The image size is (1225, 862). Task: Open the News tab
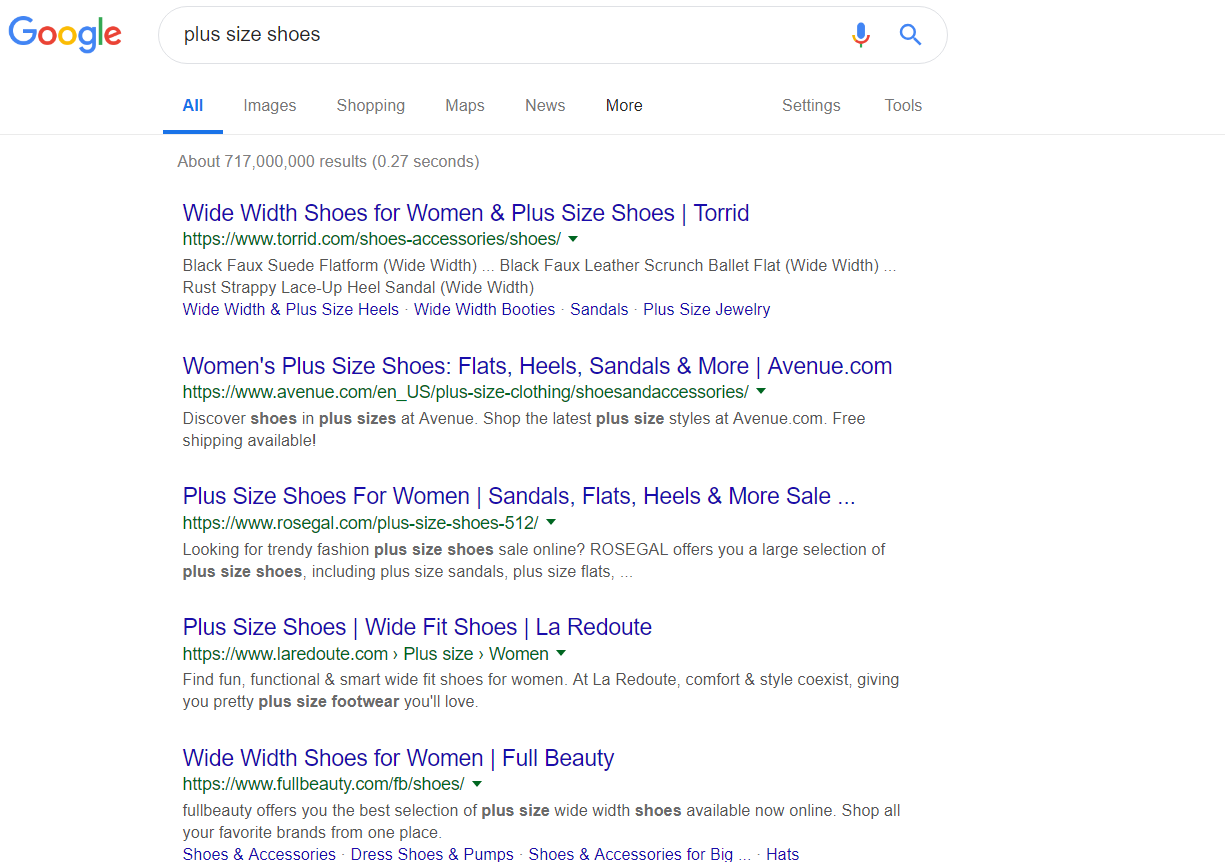545,105
